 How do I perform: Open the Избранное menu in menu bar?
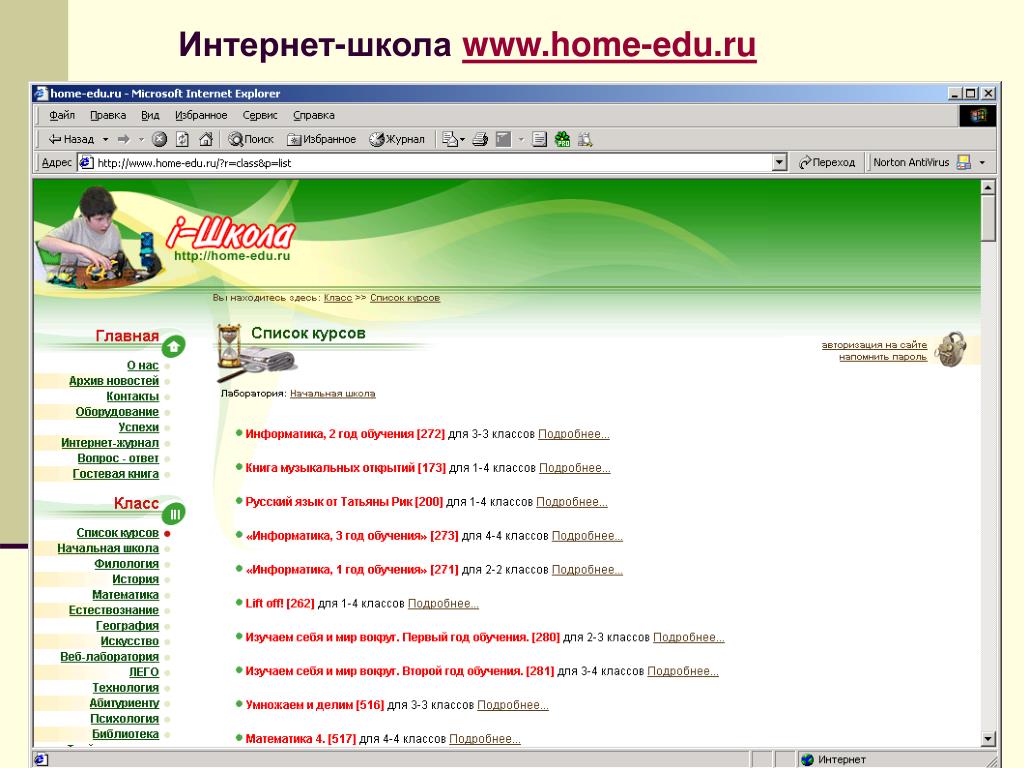coord(201,115)
